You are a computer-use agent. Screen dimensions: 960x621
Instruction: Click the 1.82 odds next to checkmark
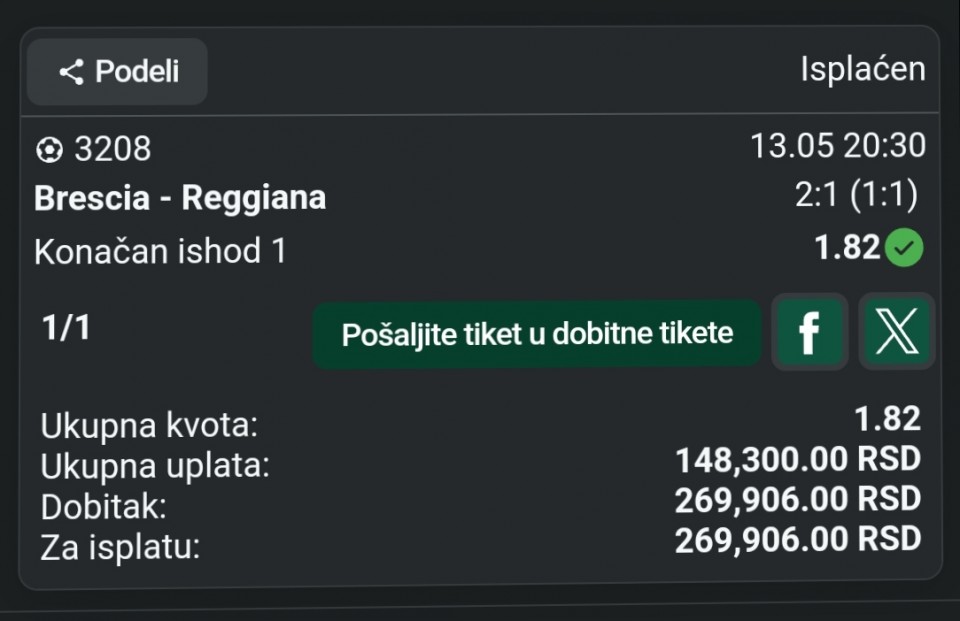pos(847,248)
